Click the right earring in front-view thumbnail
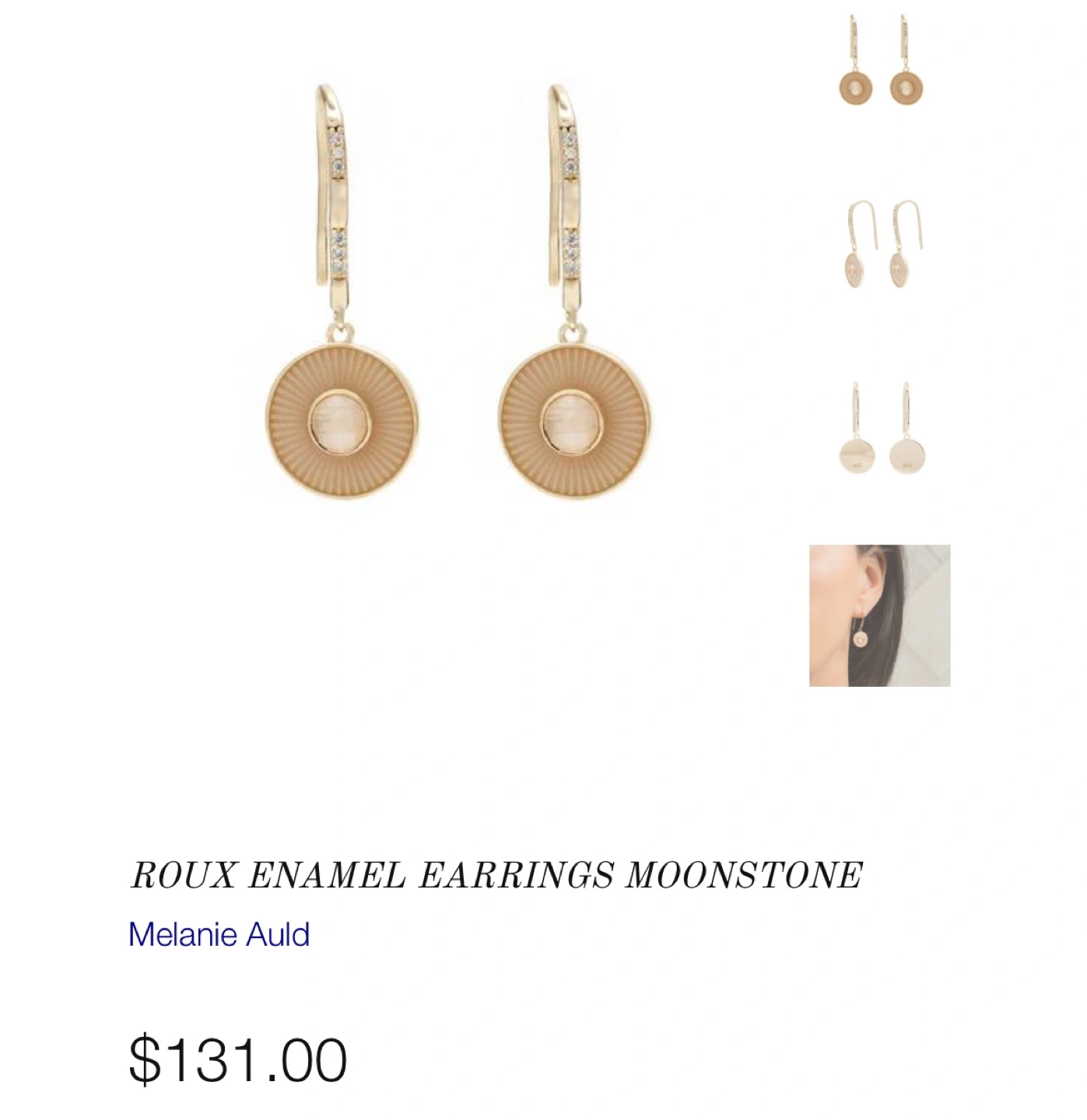The width and height of the screenshot is (1087, 1120). click(x=906, y=60)
